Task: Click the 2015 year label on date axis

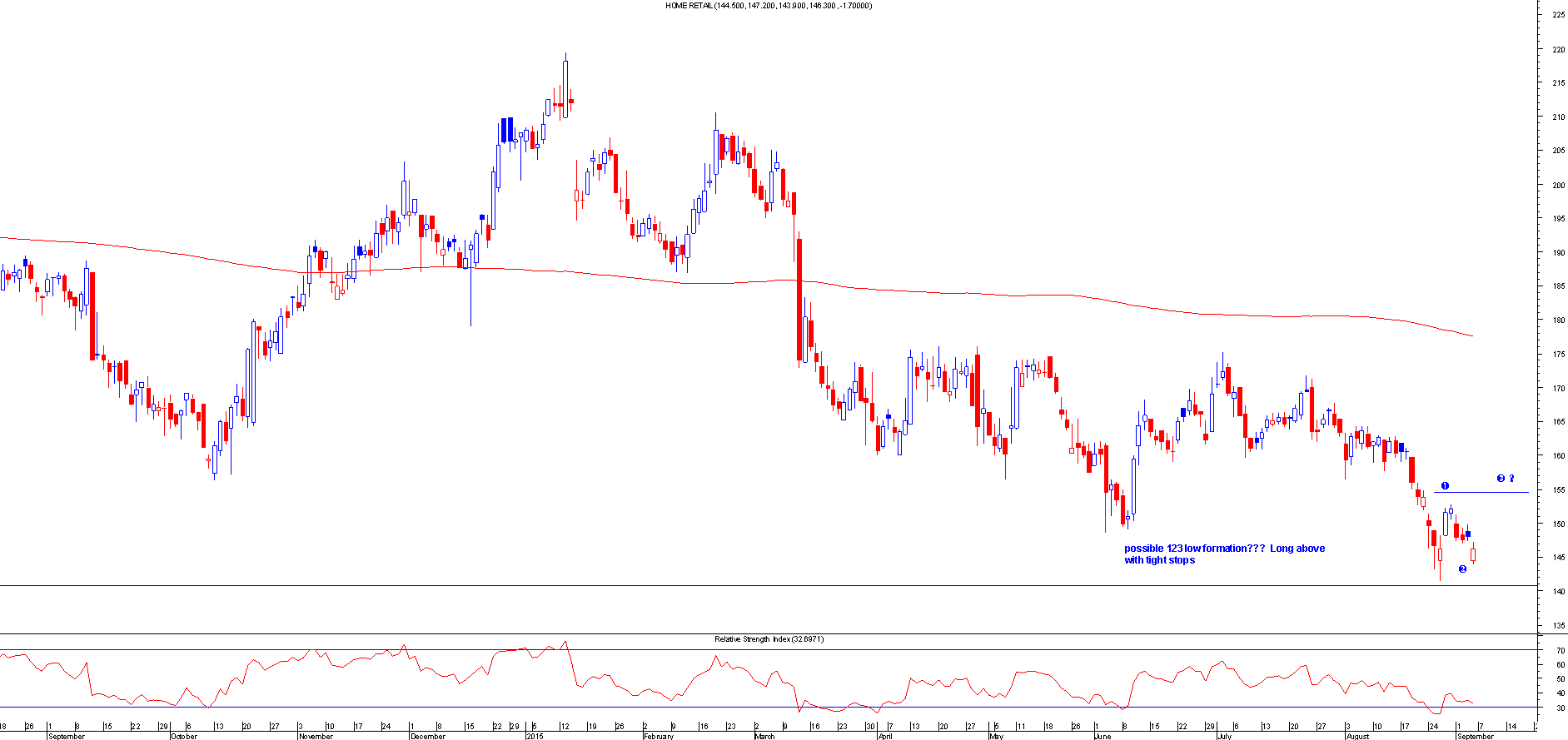Action: coord(535,736)
